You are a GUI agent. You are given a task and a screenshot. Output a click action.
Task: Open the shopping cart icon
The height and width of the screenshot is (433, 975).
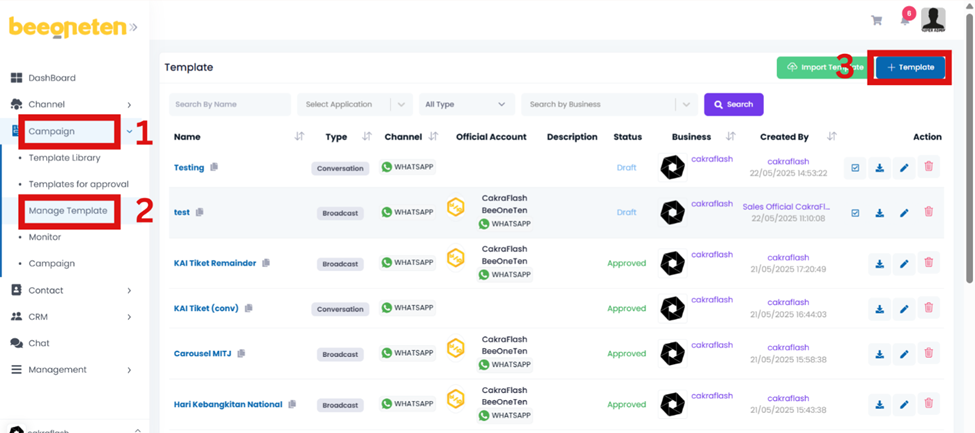tap(877, 20)
